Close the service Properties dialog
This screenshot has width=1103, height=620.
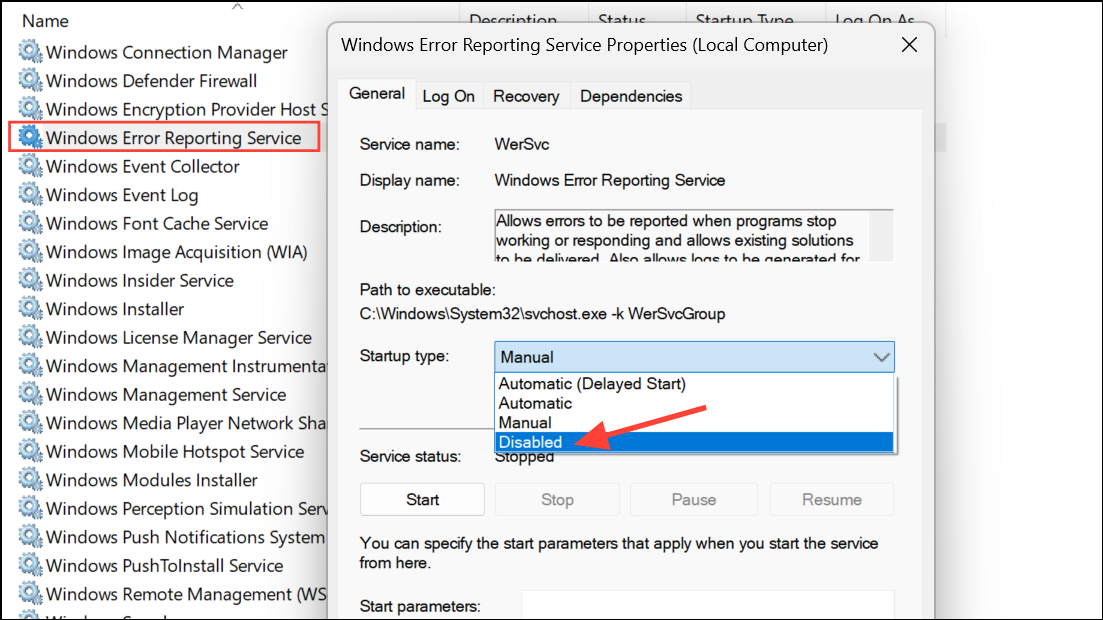pos(909,45)
